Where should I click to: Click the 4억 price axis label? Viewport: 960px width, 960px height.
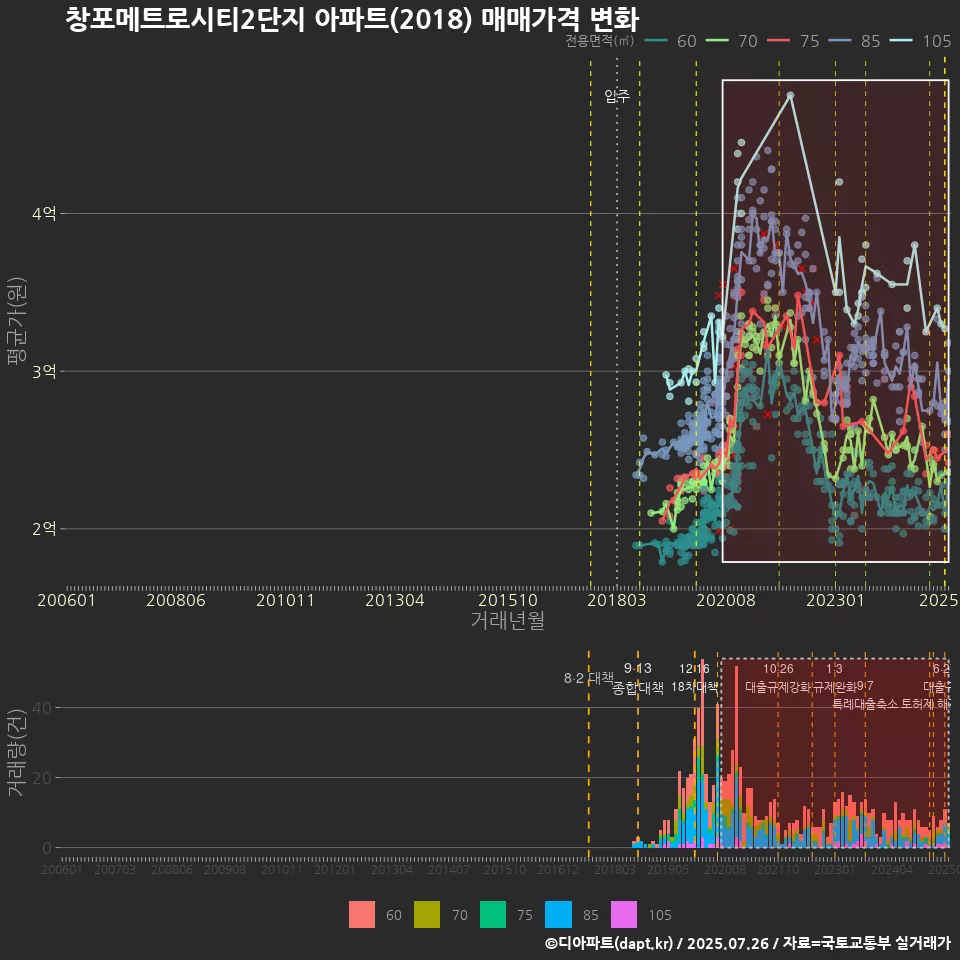tap(44, 214)
